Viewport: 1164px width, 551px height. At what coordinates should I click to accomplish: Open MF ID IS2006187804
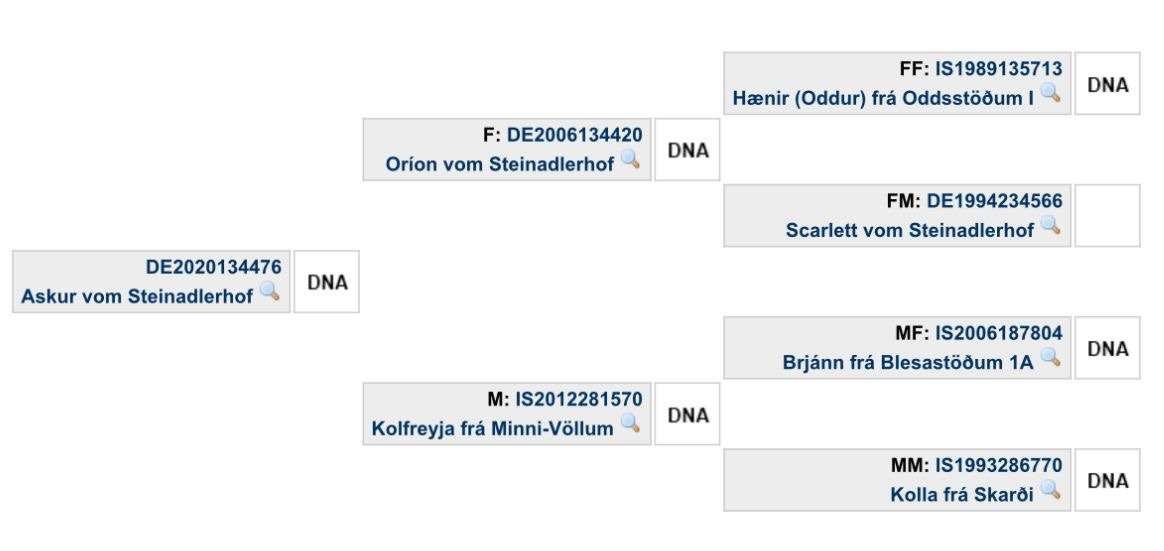[998, 333]
